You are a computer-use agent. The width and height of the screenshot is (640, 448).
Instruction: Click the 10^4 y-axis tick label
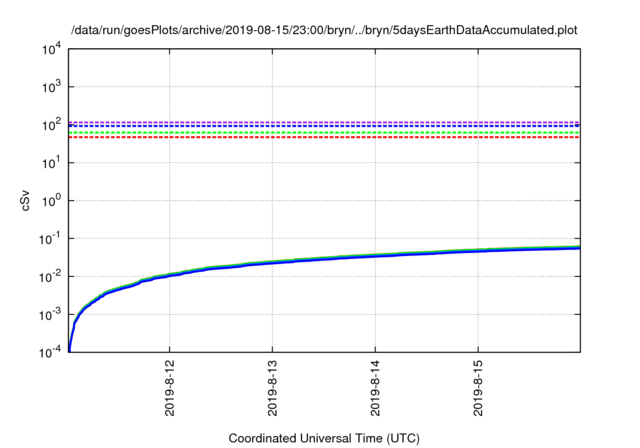tap(51, 50)
